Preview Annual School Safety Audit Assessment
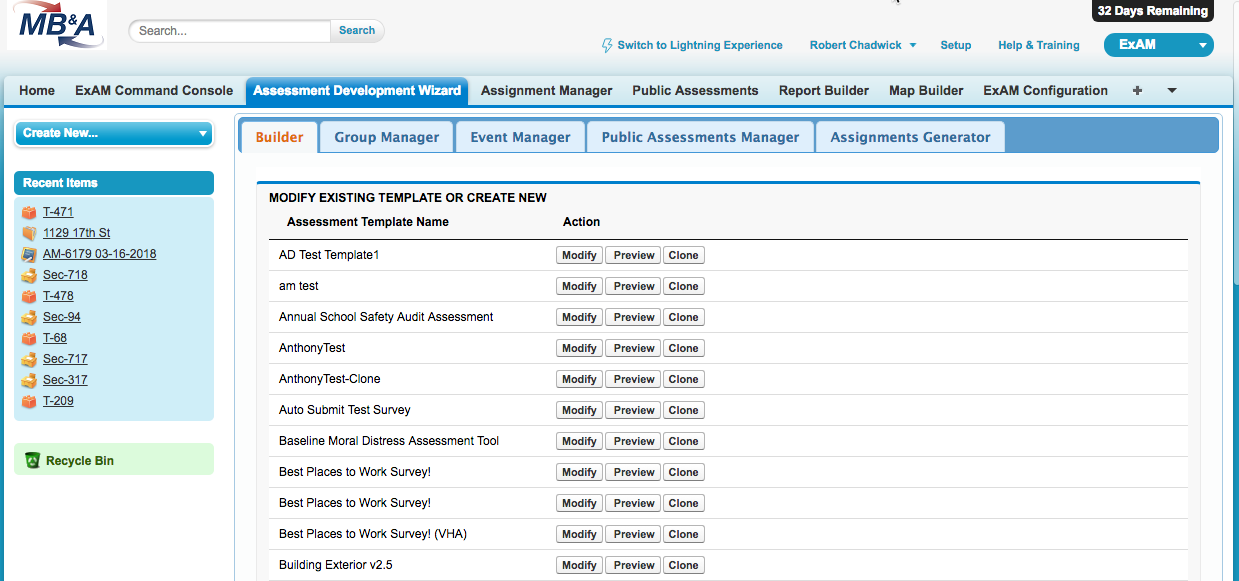 point(634,317)
